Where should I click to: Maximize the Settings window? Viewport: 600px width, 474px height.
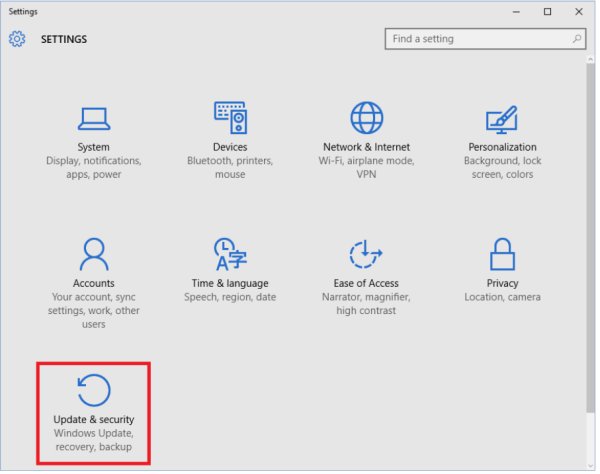[547, 11]
